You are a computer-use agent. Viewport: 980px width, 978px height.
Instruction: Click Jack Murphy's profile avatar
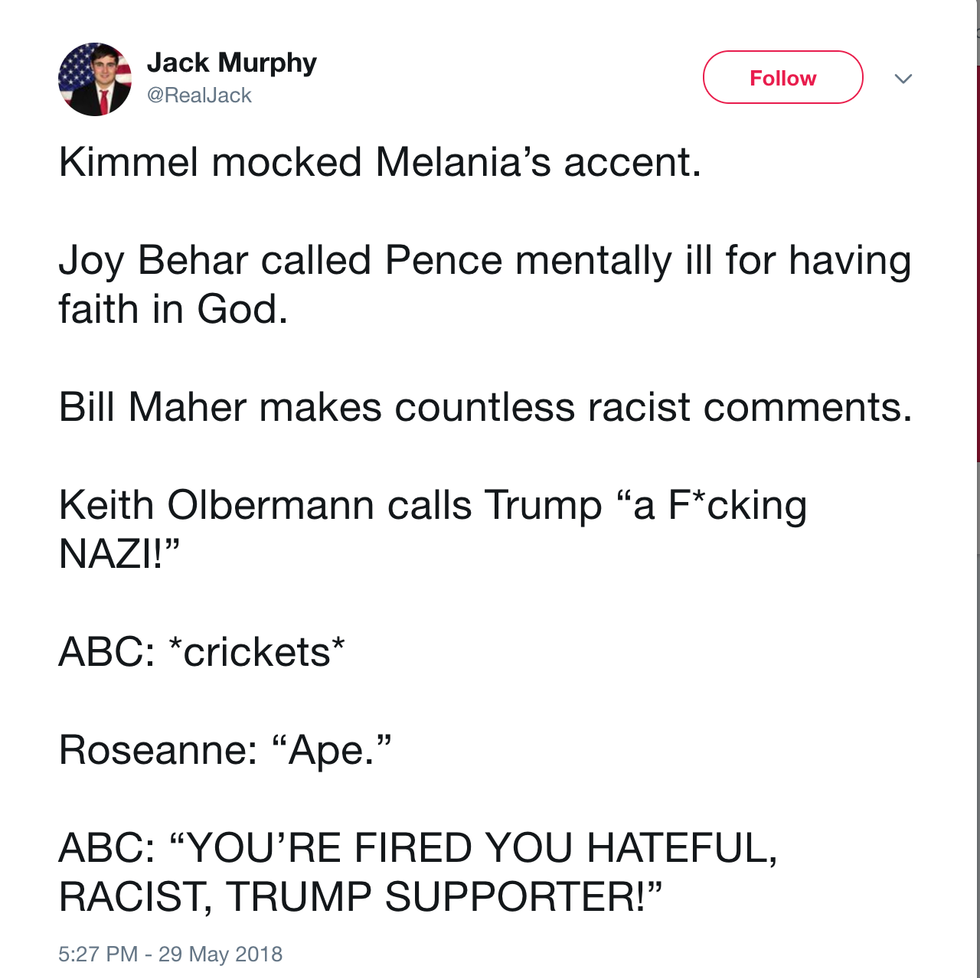click(95, 79)
